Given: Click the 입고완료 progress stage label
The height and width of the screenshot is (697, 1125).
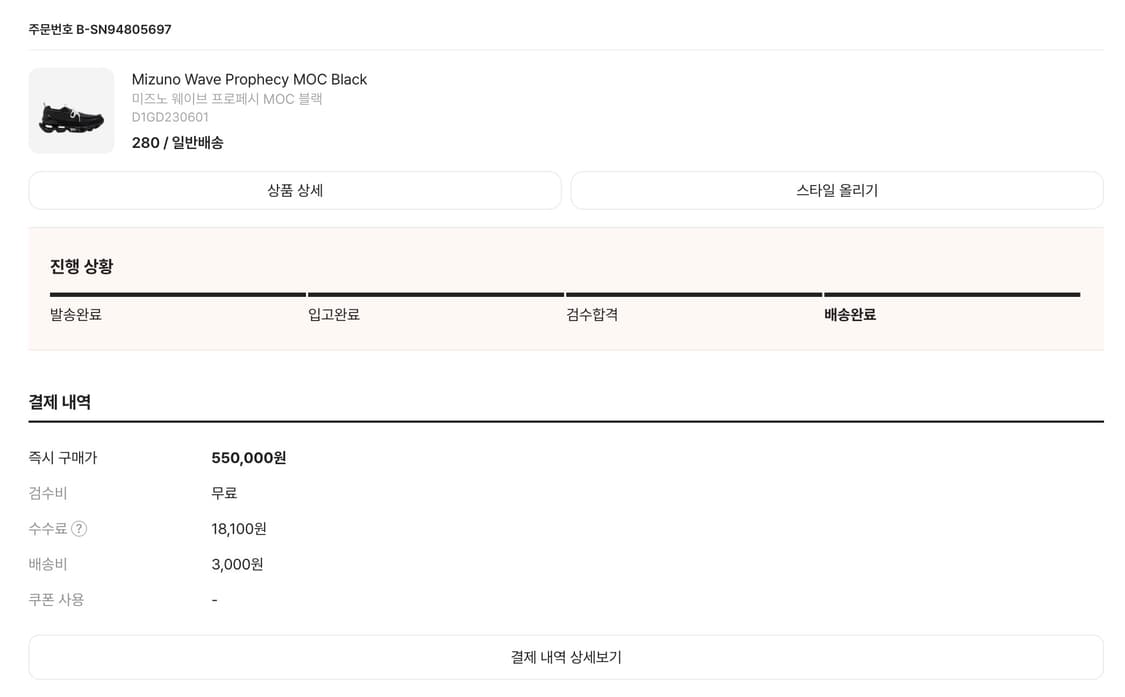Looking at the screenshot, I should [333, 314].
